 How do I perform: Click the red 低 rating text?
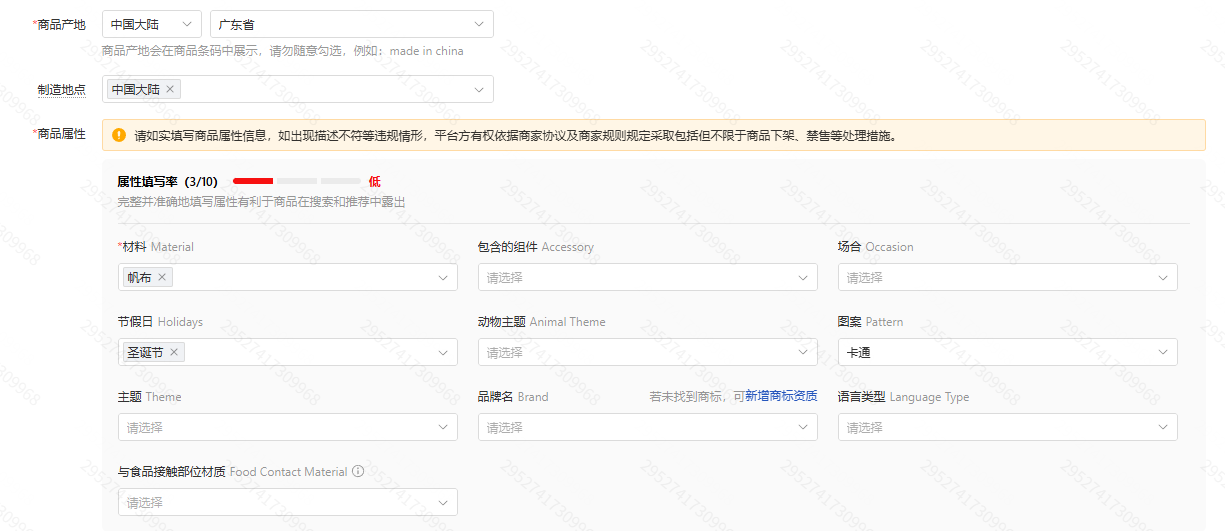click(374, 182)
